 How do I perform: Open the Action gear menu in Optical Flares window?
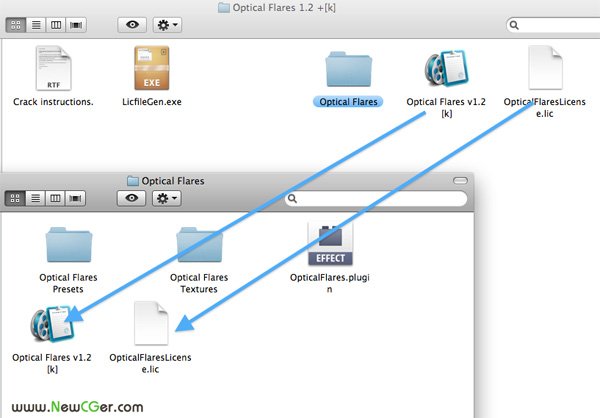pyautogui.click(x=166, y=198)
